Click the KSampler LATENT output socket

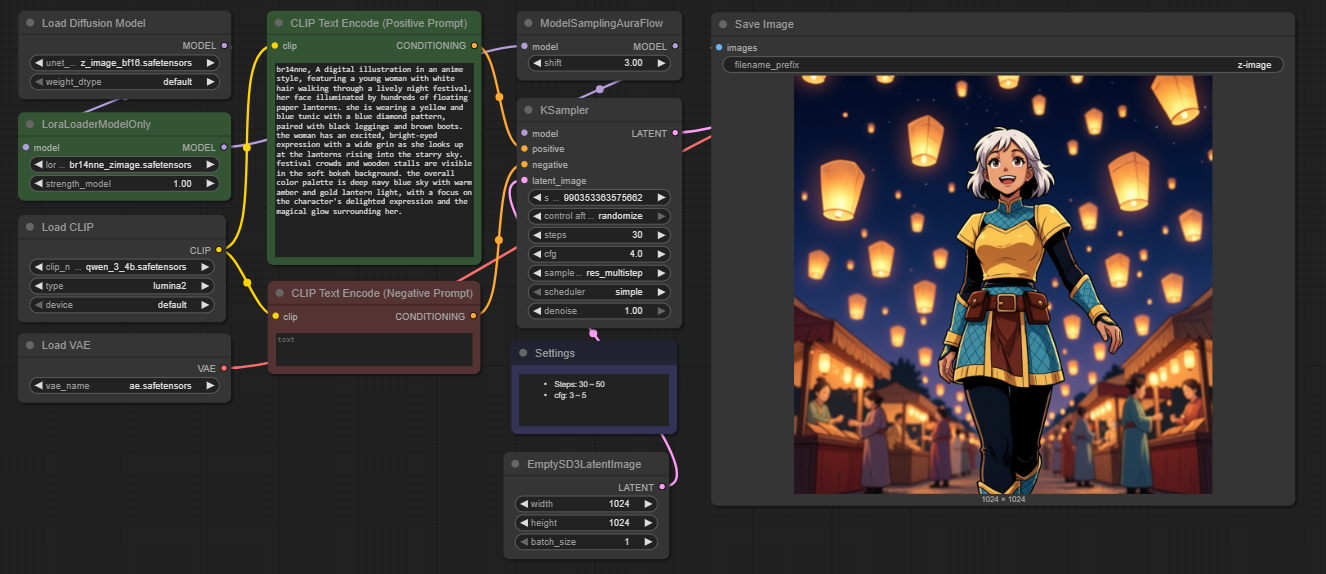click(x=675, y=133)
